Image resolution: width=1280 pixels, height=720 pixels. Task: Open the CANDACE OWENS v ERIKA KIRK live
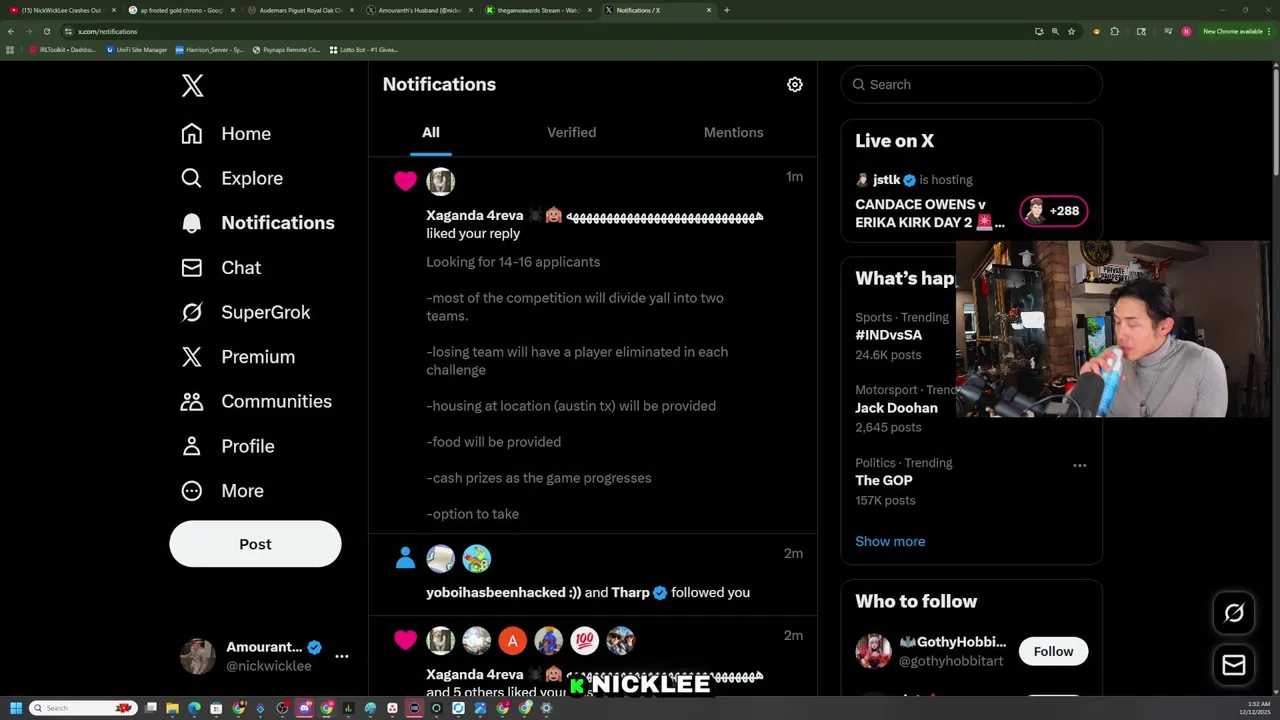pos(928,213)
